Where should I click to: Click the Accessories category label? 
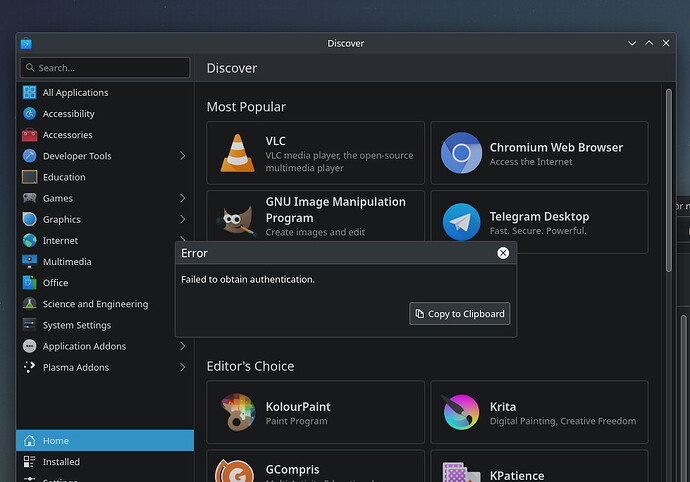67,135
